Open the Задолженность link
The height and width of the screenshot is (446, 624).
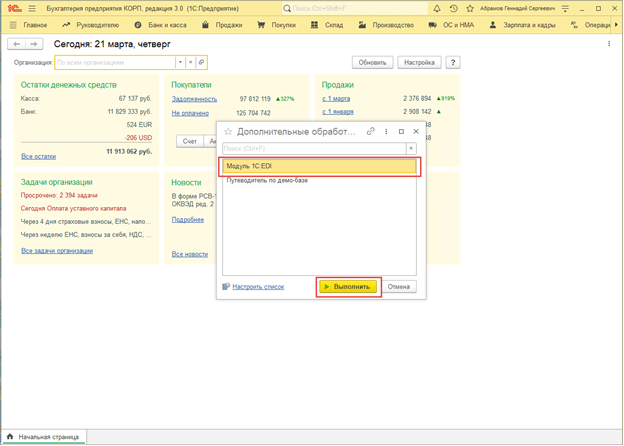click(194, 99)
